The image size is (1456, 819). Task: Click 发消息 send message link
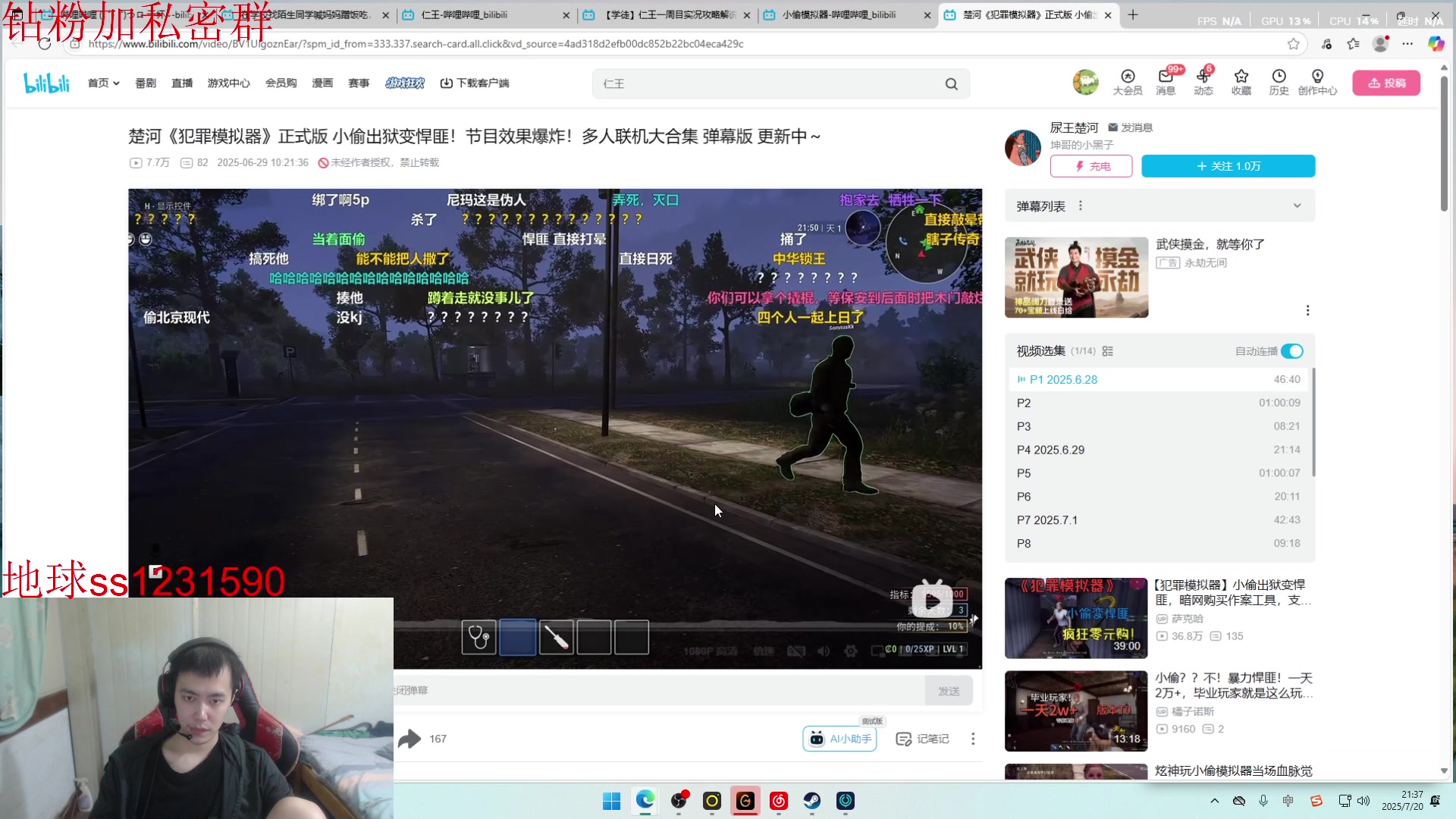click(1130, 127)
